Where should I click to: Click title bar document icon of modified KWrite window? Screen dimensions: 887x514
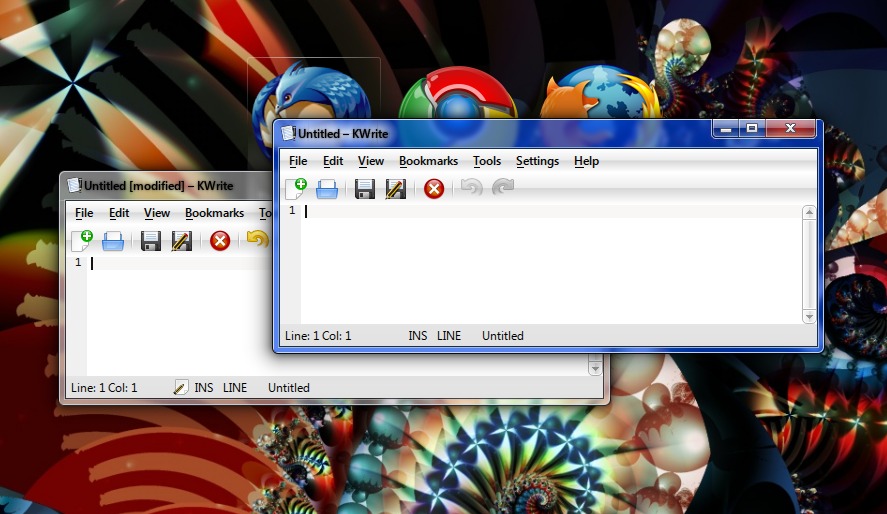coord(74,185)
